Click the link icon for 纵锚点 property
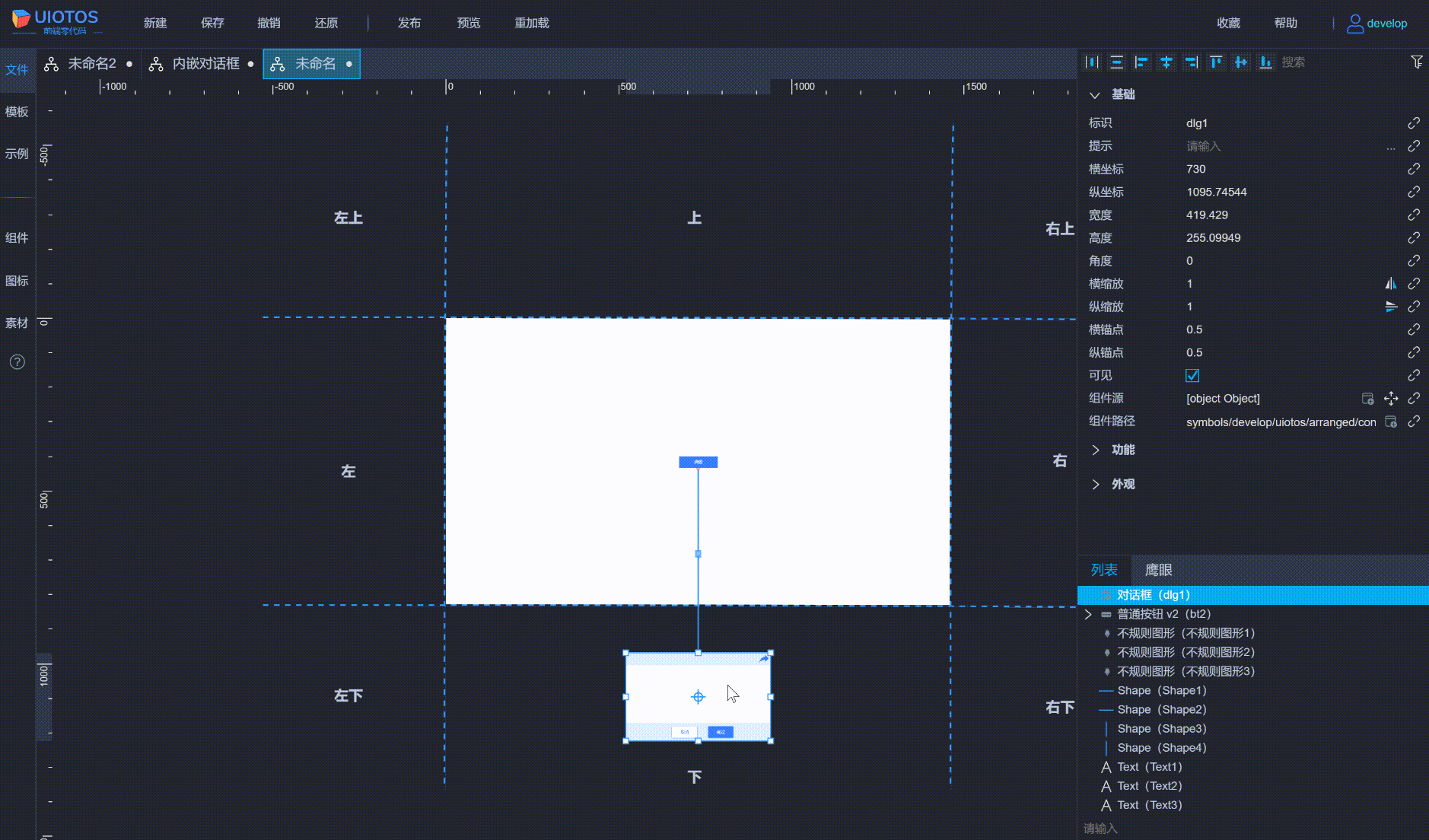 coord(1414,352)
